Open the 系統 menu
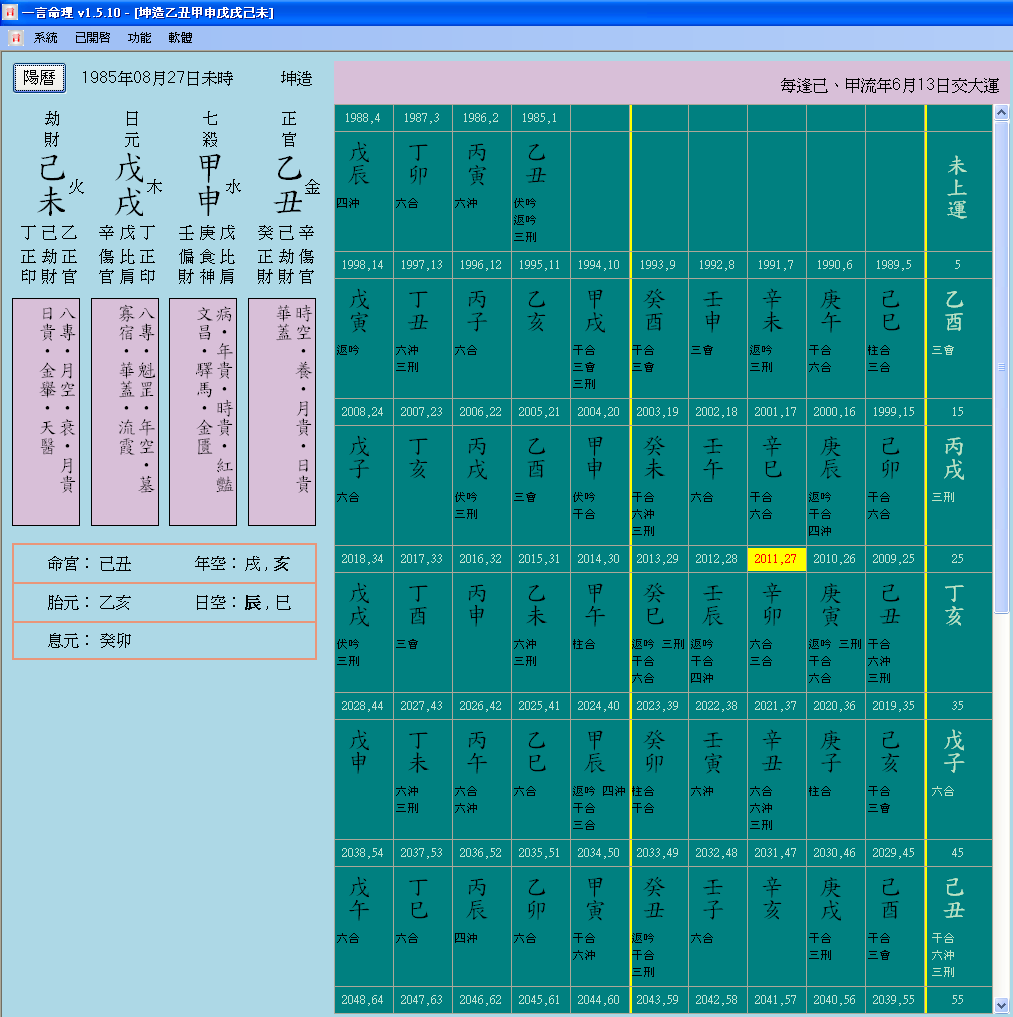The width and height of the screenshot is (1013, 1017). [45, 38]
